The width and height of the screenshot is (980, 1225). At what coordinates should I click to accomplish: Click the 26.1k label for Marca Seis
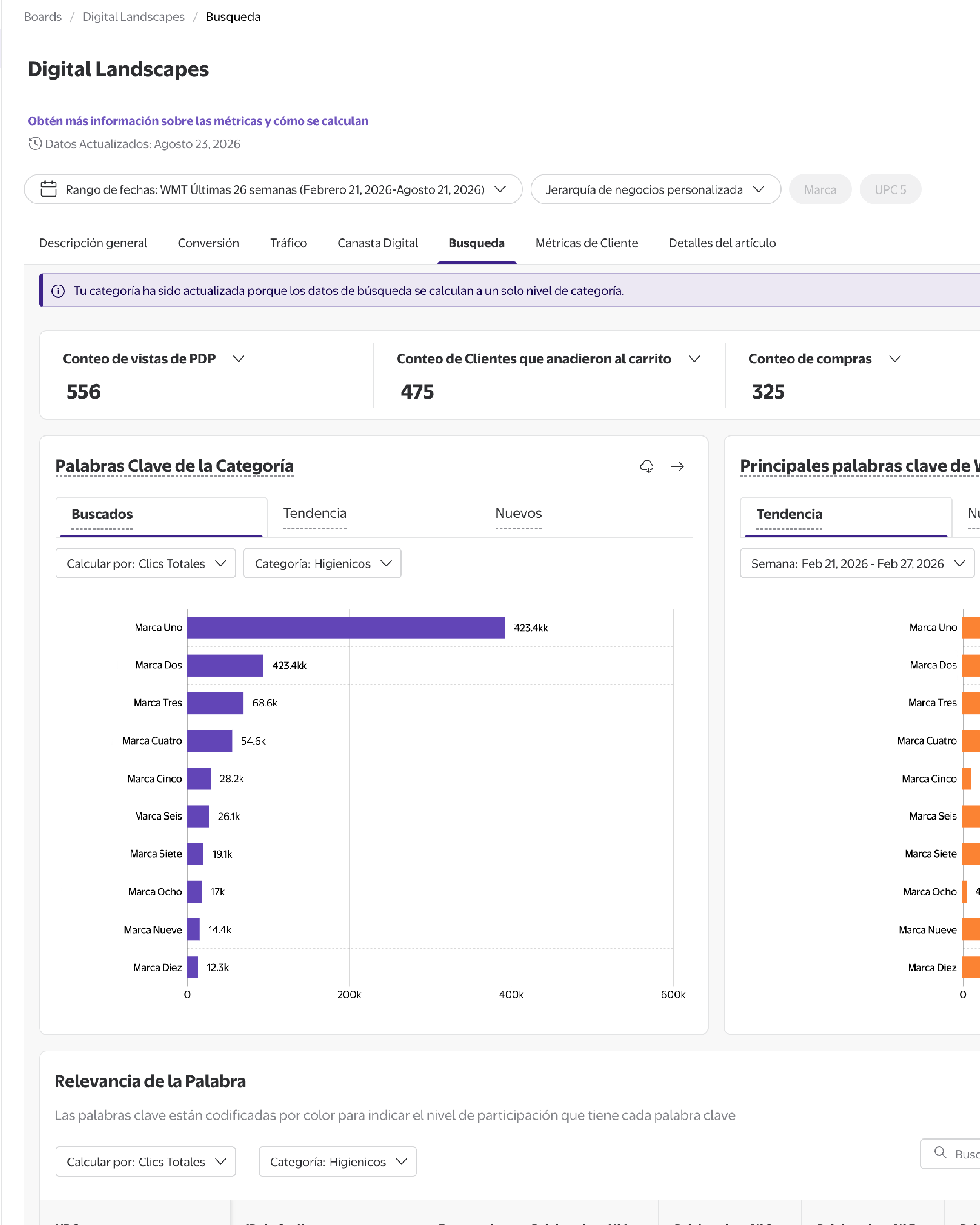click(229, 817)
